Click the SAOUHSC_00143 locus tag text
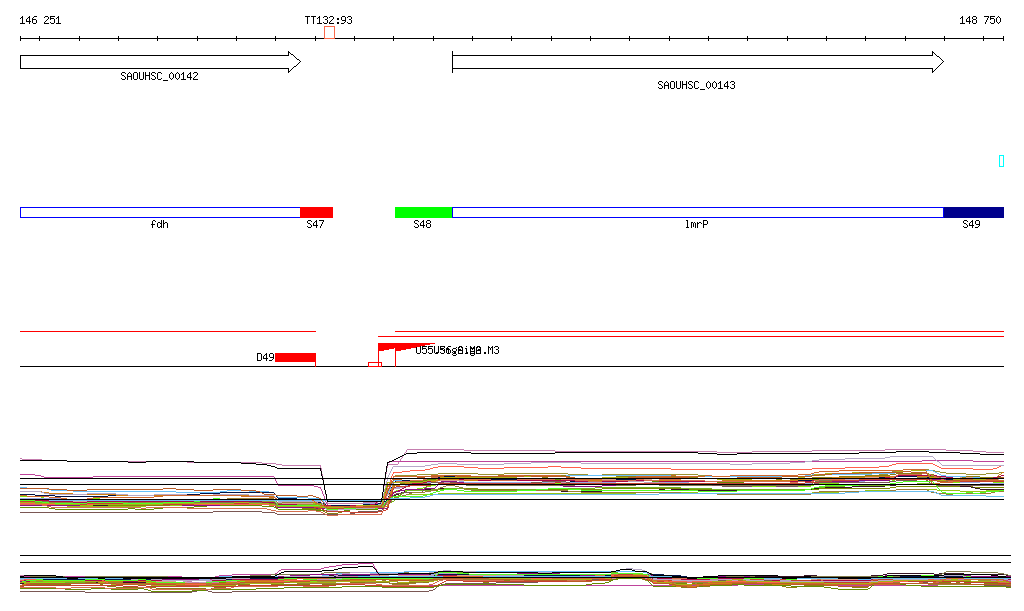1024x611 pixels. pos(696,85)
